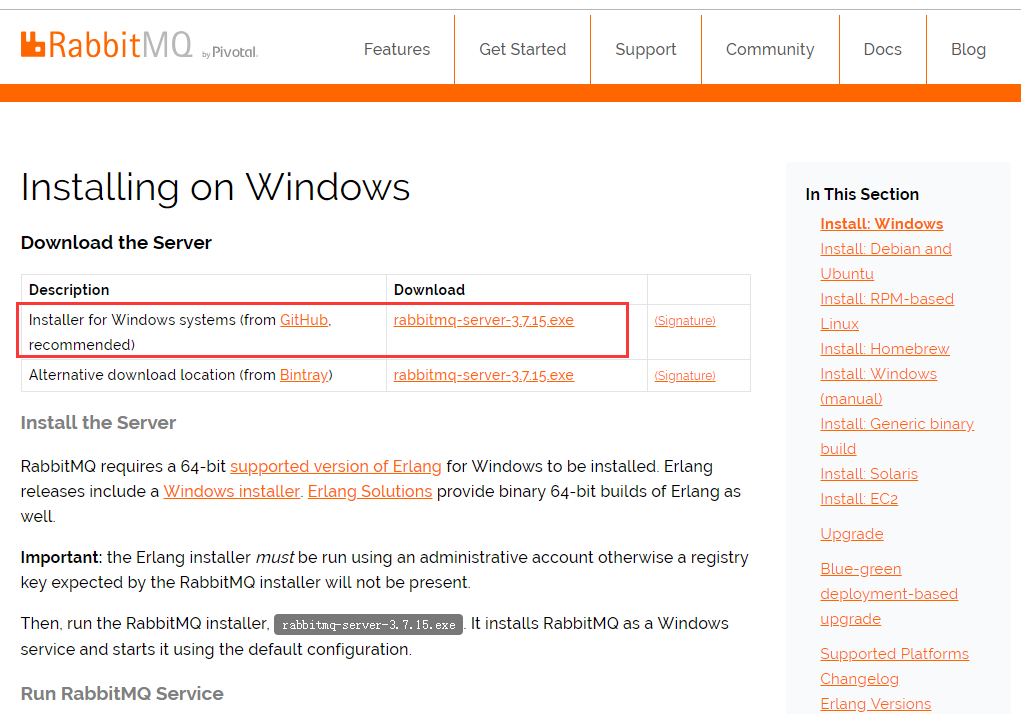Open Install: EC2 sidebar link
This screenshot has height=714, width=1021.
pyautogui.click(x=859, y=499)
